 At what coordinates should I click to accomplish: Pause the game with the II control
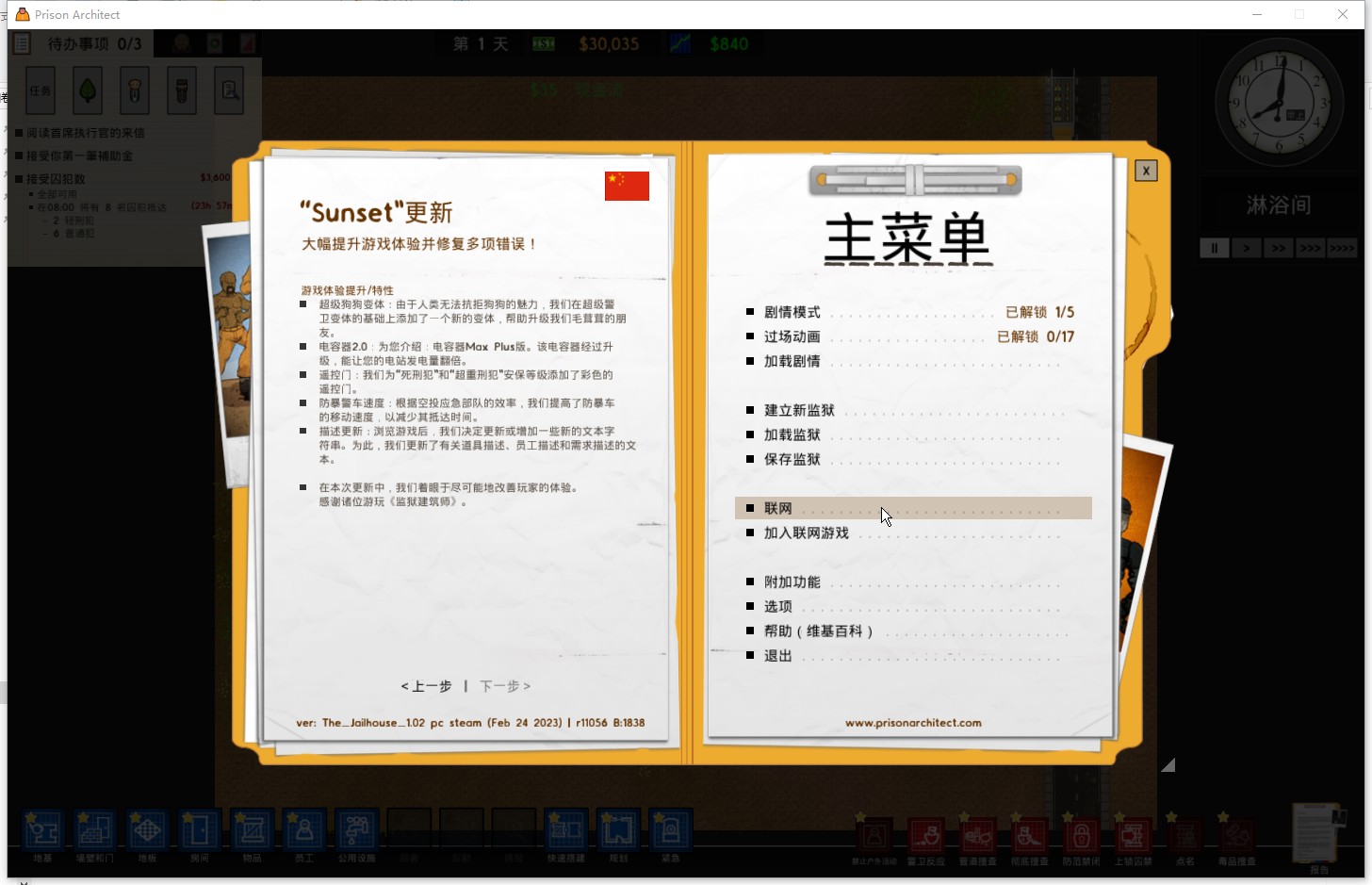(x=1214, y=247)
